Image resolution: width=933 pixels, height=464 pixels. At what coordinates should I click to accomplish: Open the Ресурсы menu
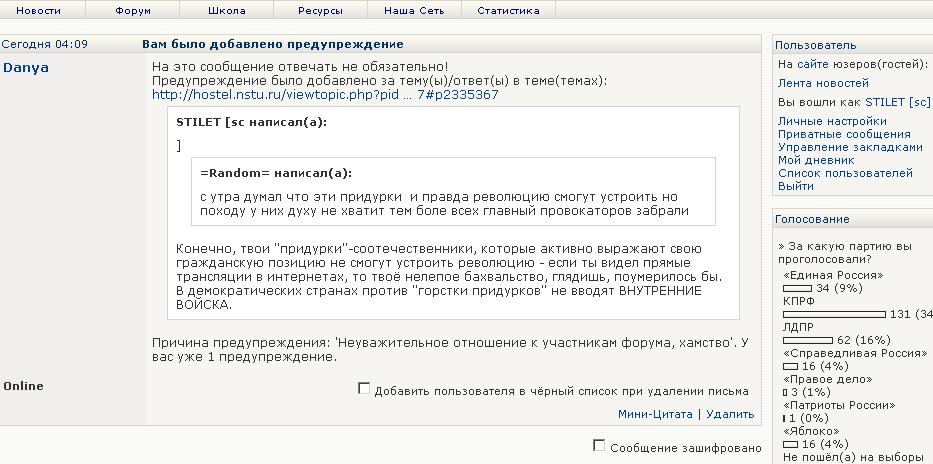pyautogui.click(x=320, y=11)
